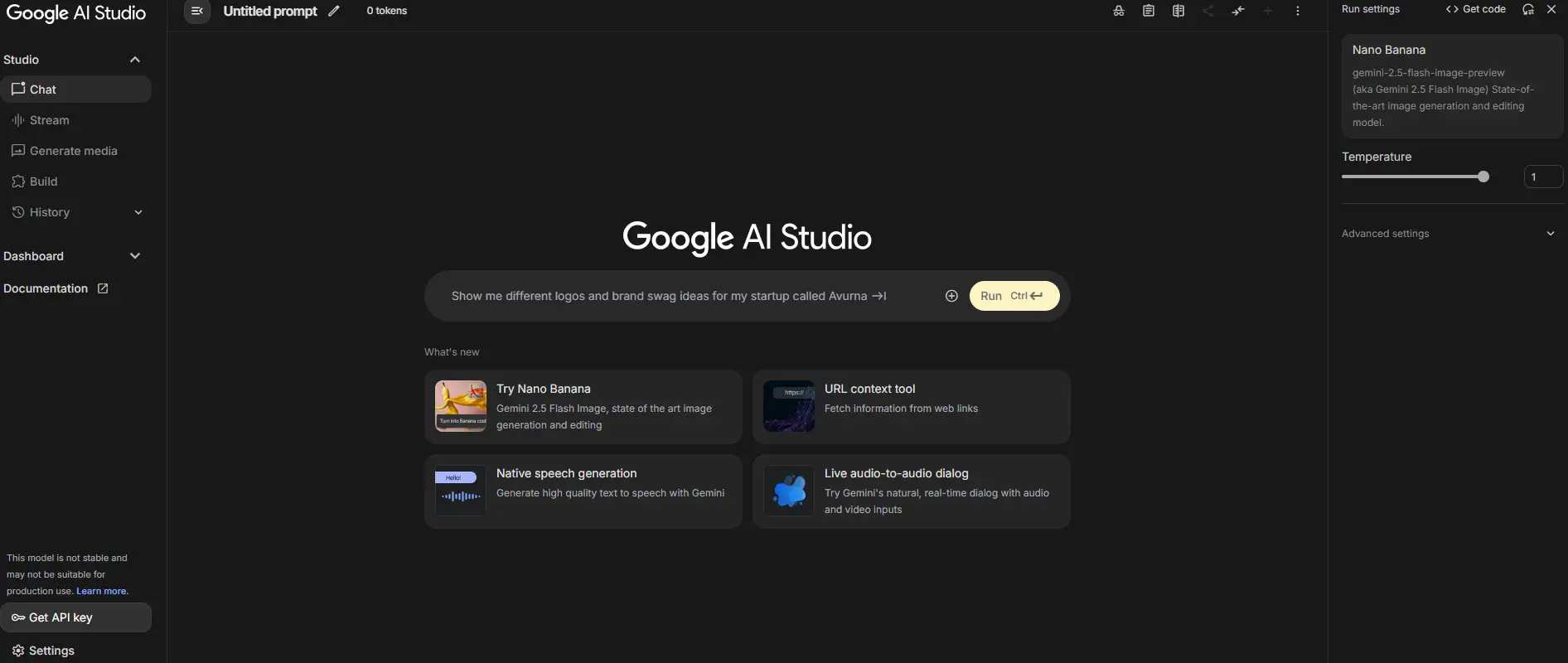Toggle incognito temporary chat icon
1568x663 pixels.
click(1119, 11)
